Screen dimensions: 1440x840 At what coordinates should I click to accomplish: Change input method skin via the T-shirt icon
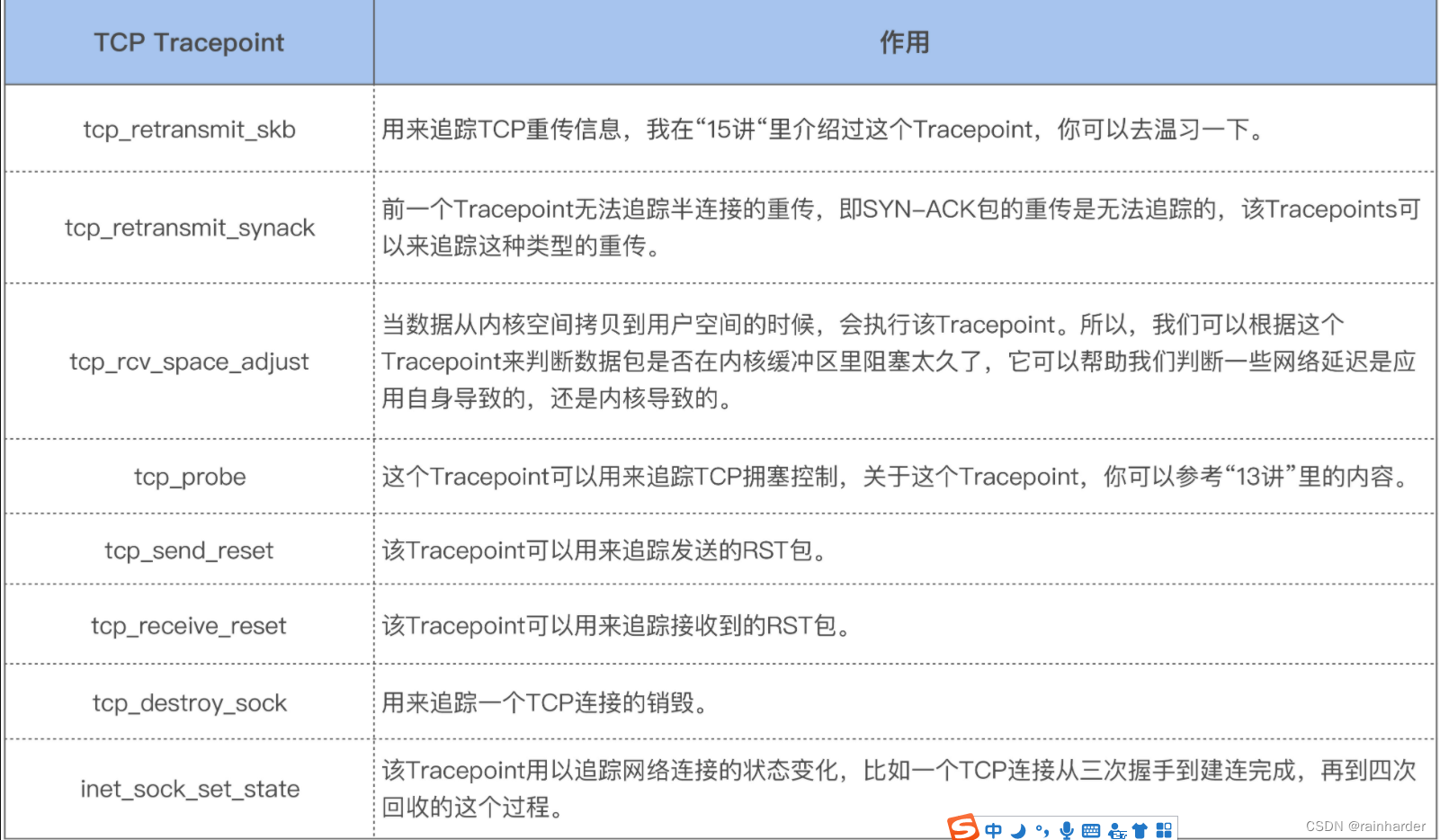pyautogui.click(x=1140, y=827)
